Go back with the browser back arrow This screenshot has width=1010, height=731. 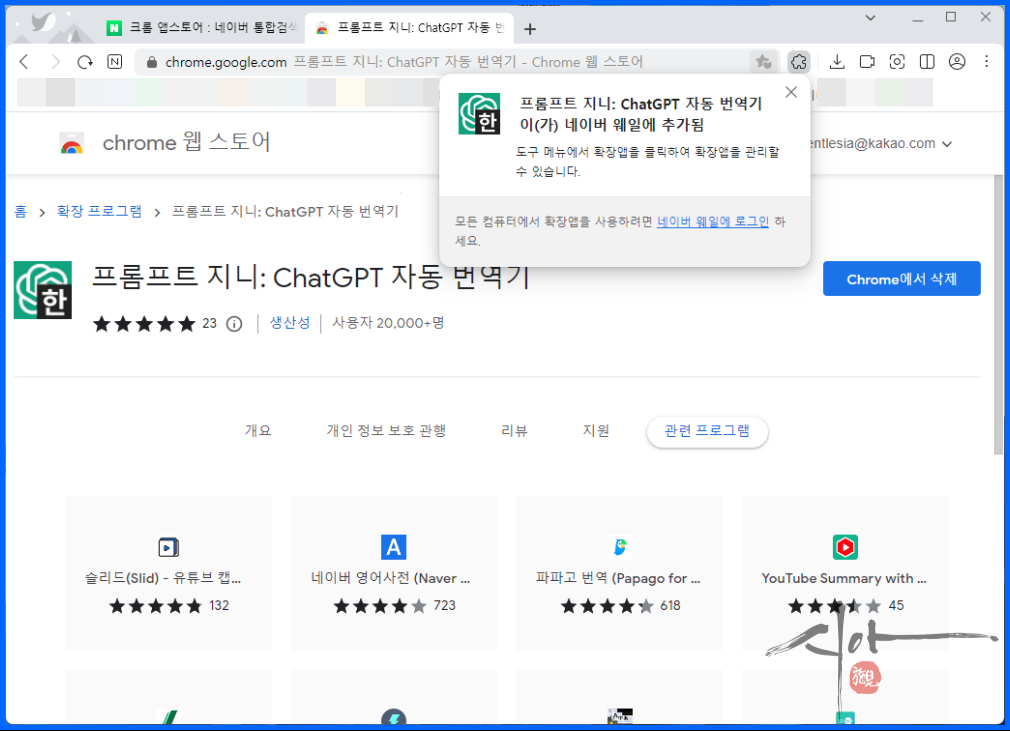click(x=24, y=62)
